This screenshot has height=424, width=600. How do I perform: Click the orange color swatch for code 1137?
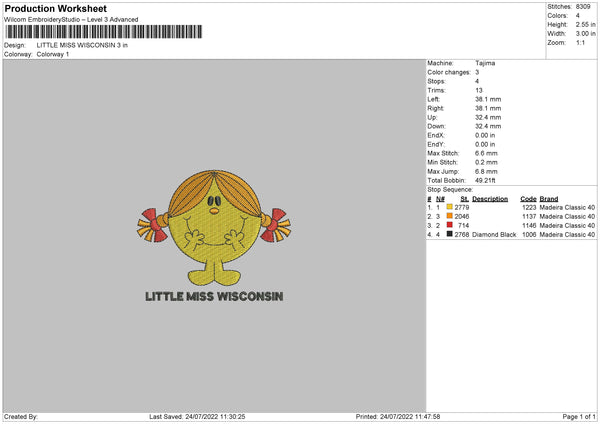point(449,216)
